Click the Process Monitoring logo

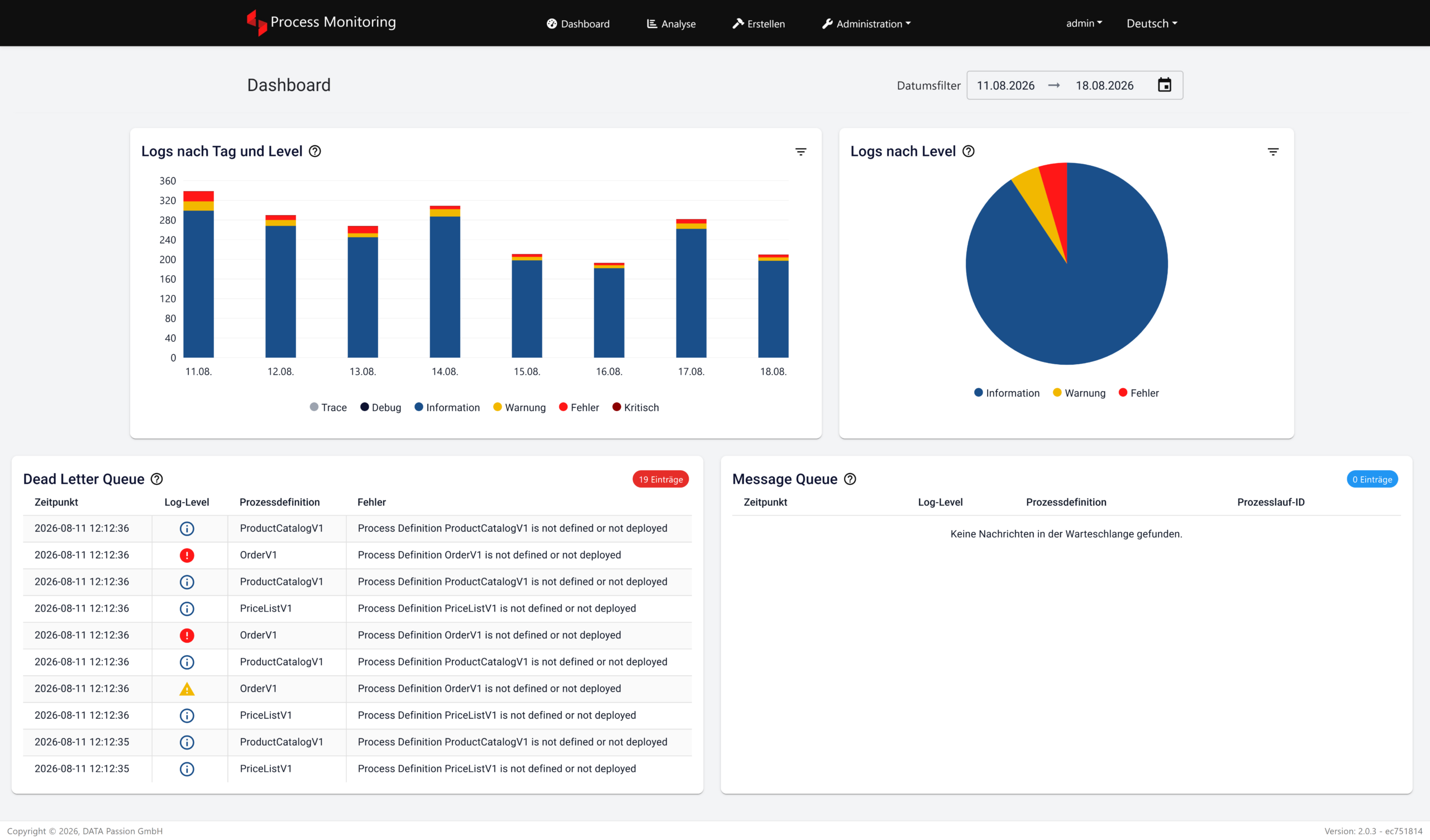(321, 23)
